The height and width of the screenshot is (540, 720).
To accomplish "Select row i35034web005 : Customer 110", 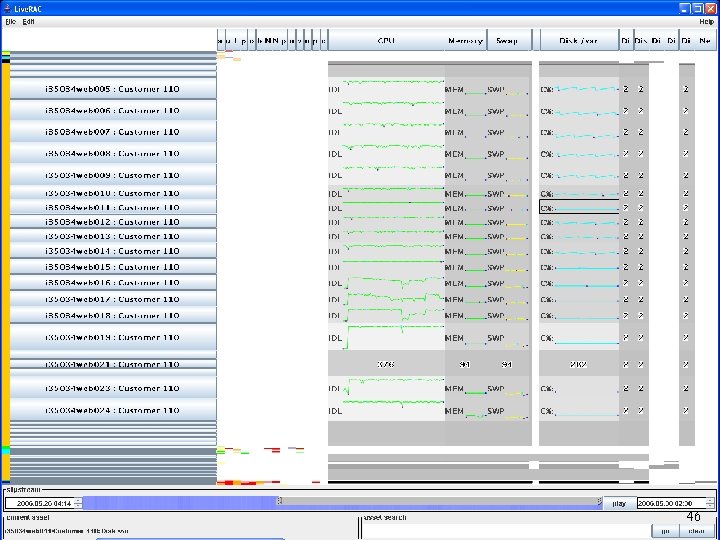I will 113,89.
